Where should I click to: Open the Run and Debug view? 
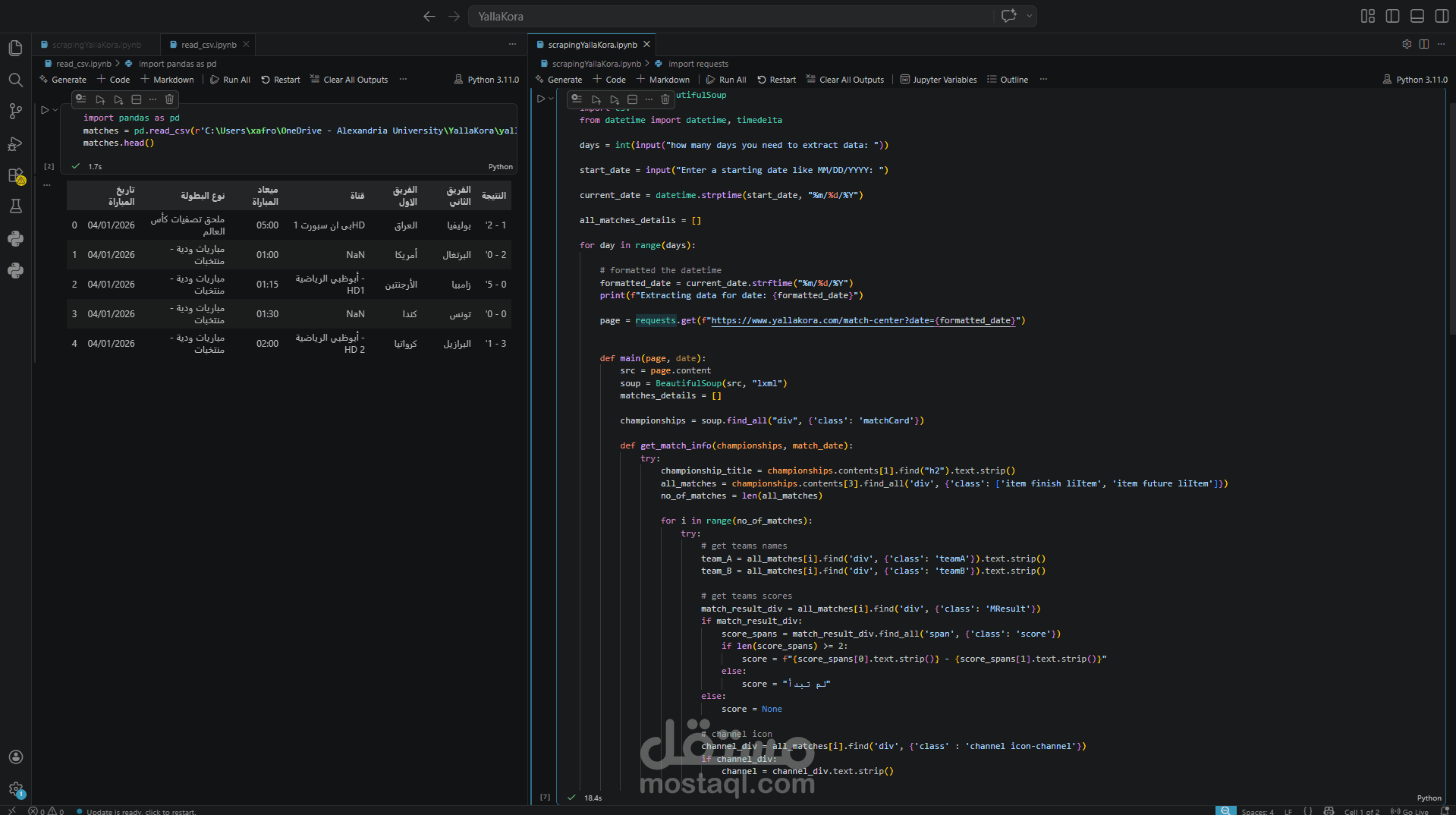tap(15, 143)
